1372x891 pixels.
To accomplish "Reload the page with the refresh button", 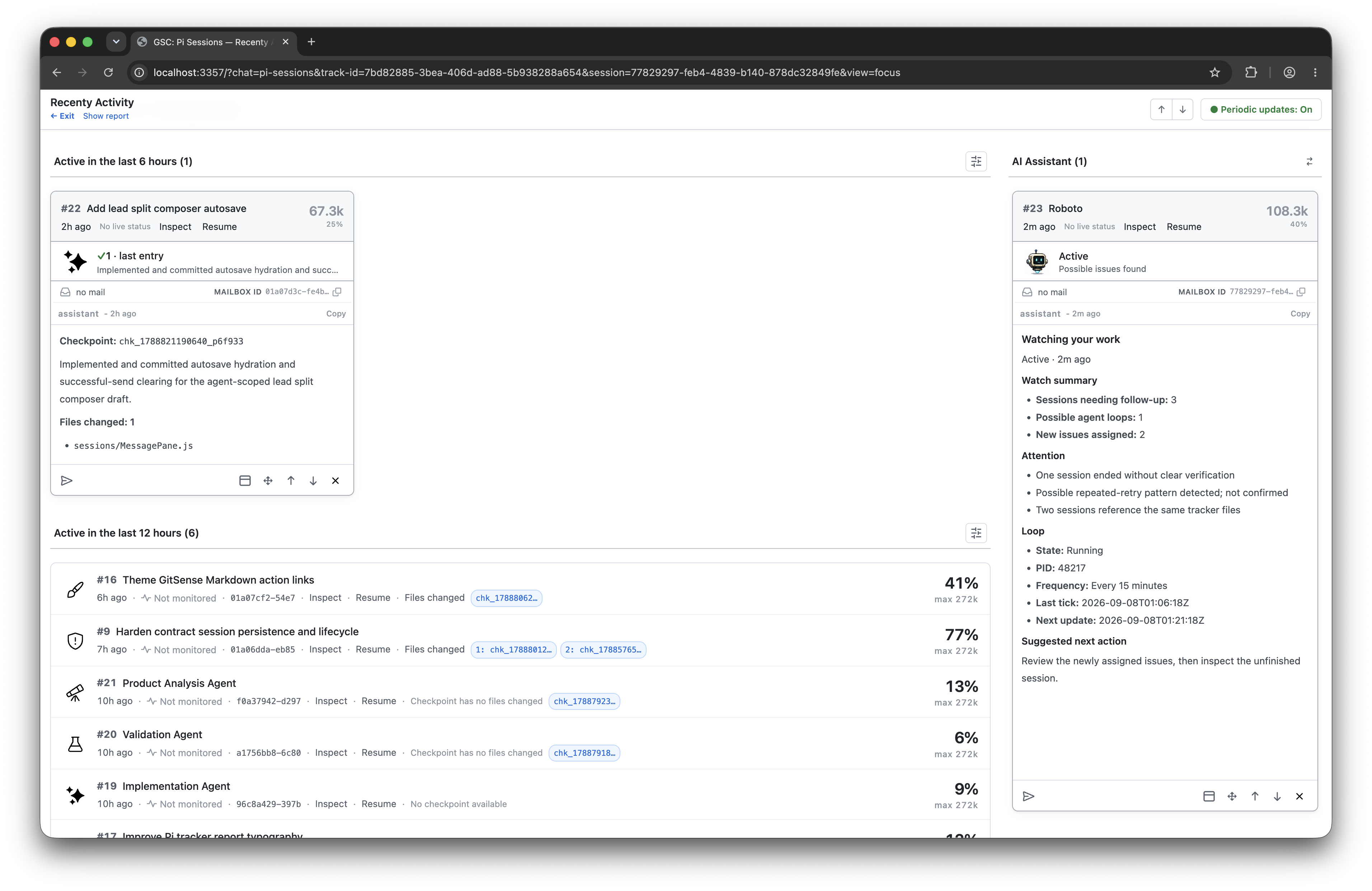I will tap(108, 72).
